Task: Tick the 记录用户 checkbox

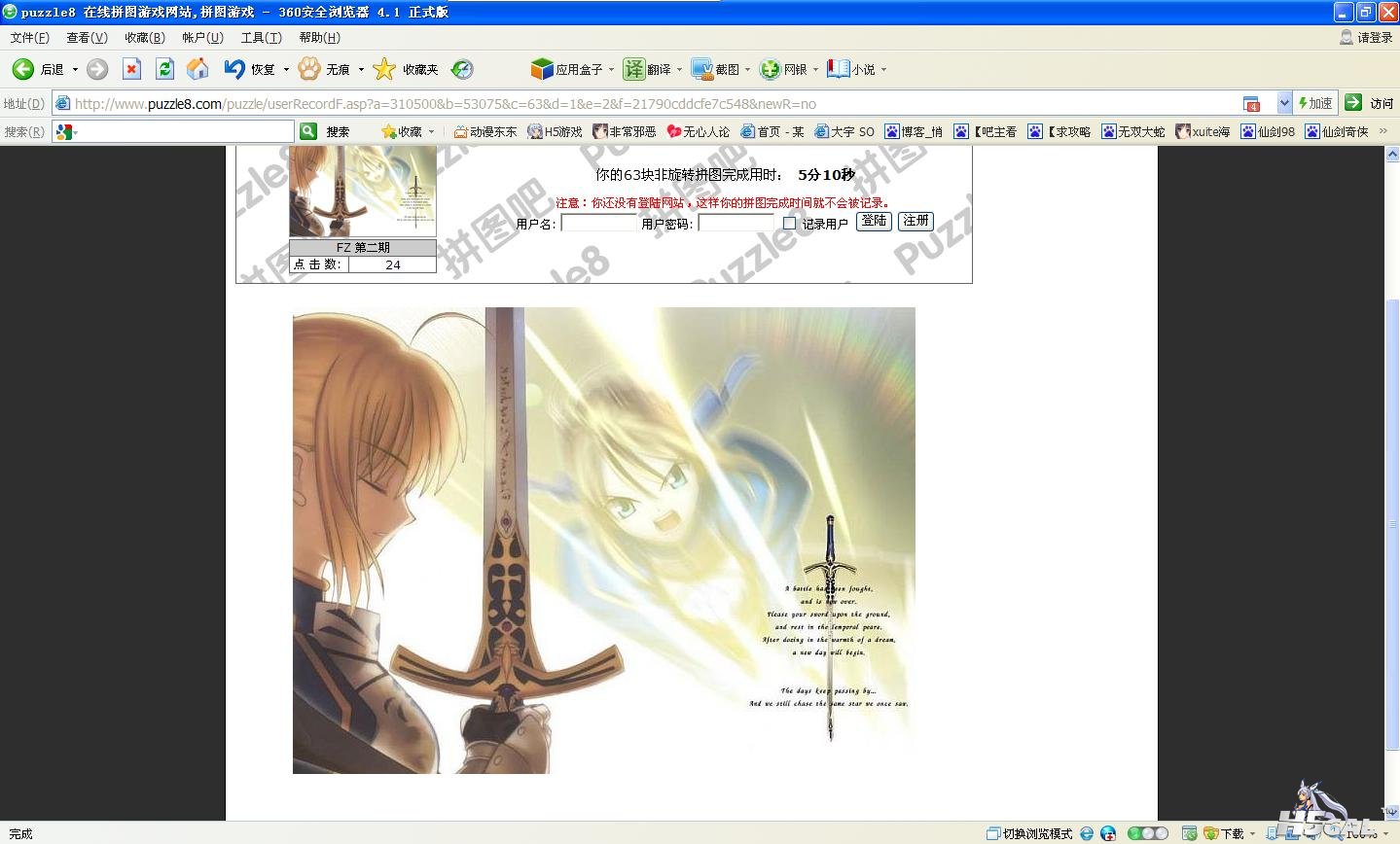Action: tap(789, 223)
